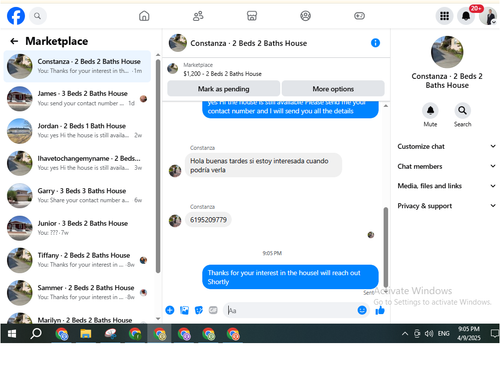Click the Hola buenas tardes message

pos(263,165)
